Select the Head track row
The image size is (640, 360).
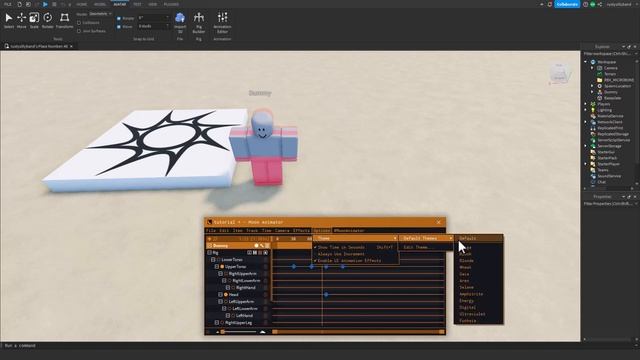tap(238, 295)
